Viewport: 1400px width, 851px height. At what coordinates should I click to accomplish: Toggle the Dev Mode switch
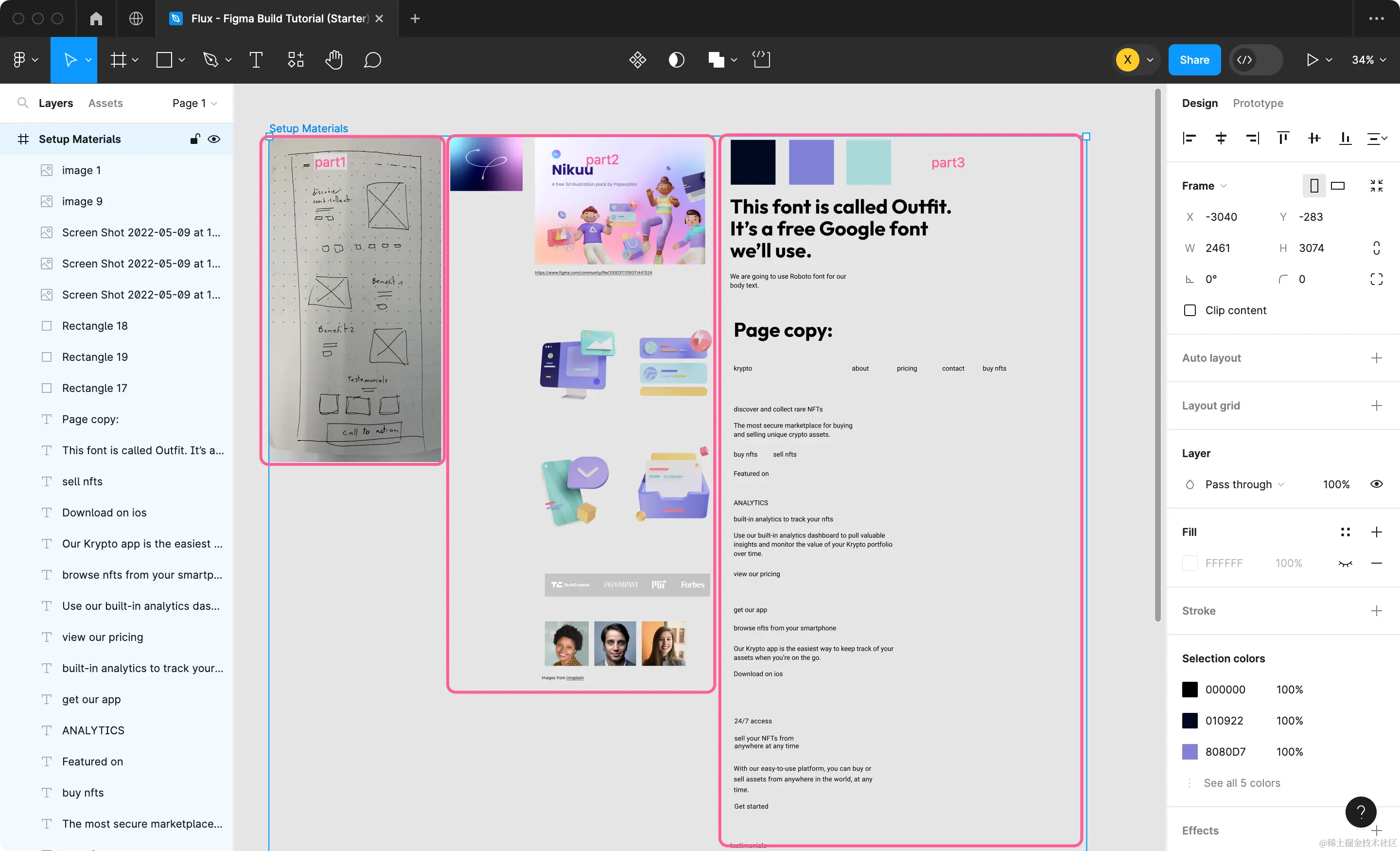click(1255, 60)
